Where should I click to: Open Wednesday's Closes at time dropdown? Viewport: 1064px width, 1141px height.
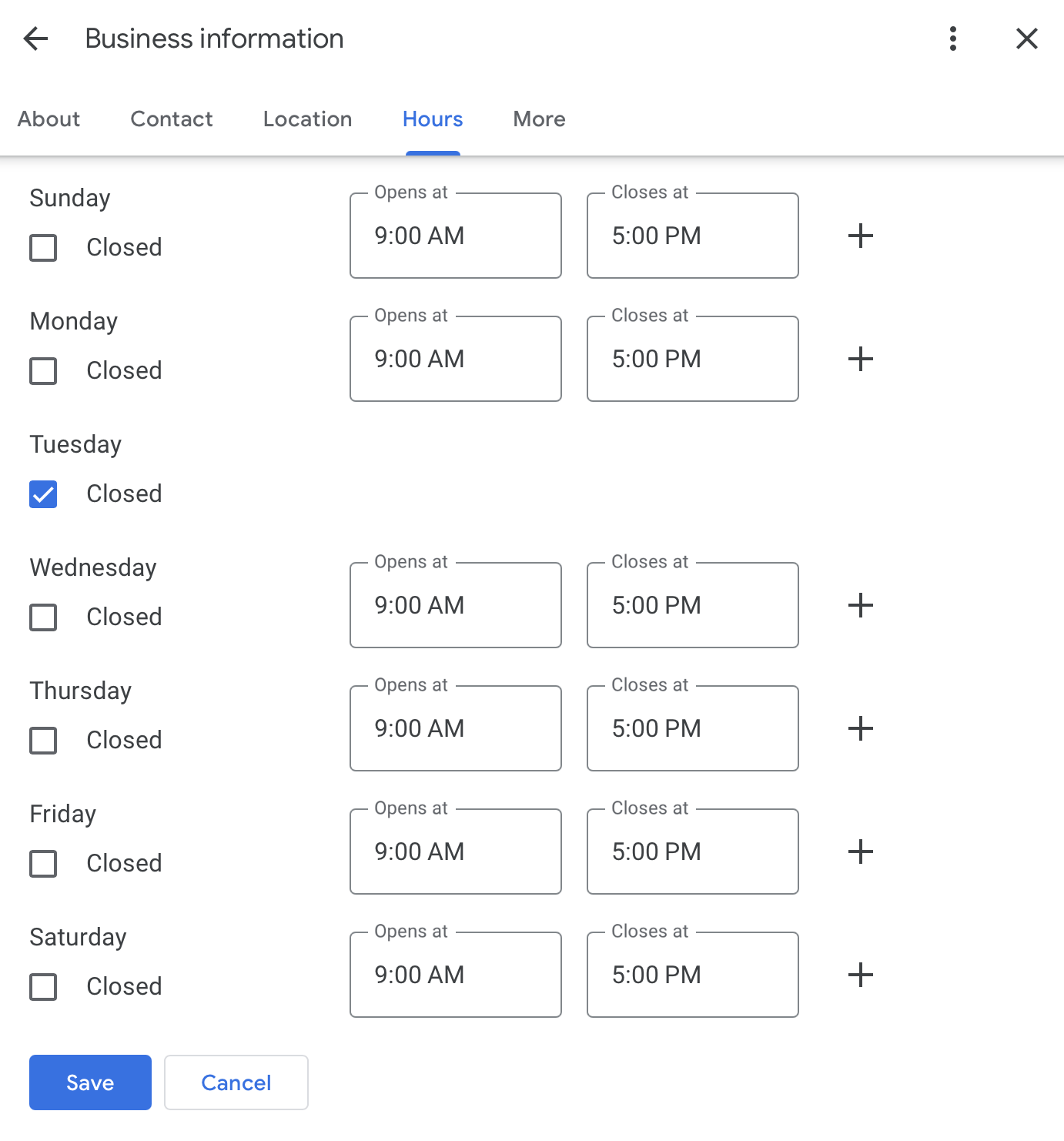[x=693, y=605]
